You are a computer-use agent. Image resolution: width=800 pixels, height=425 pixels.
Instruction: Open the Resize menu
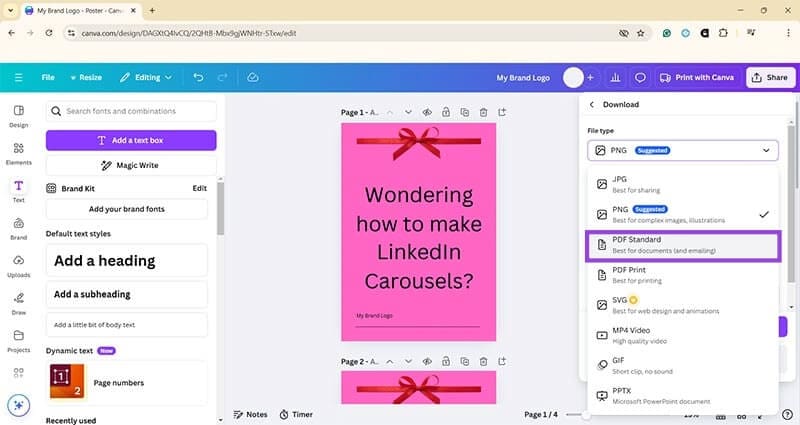(86, 78)
